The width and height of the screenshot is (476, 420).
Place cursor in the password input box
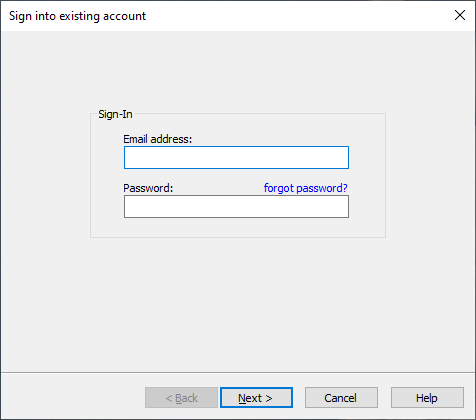point(236,206)
